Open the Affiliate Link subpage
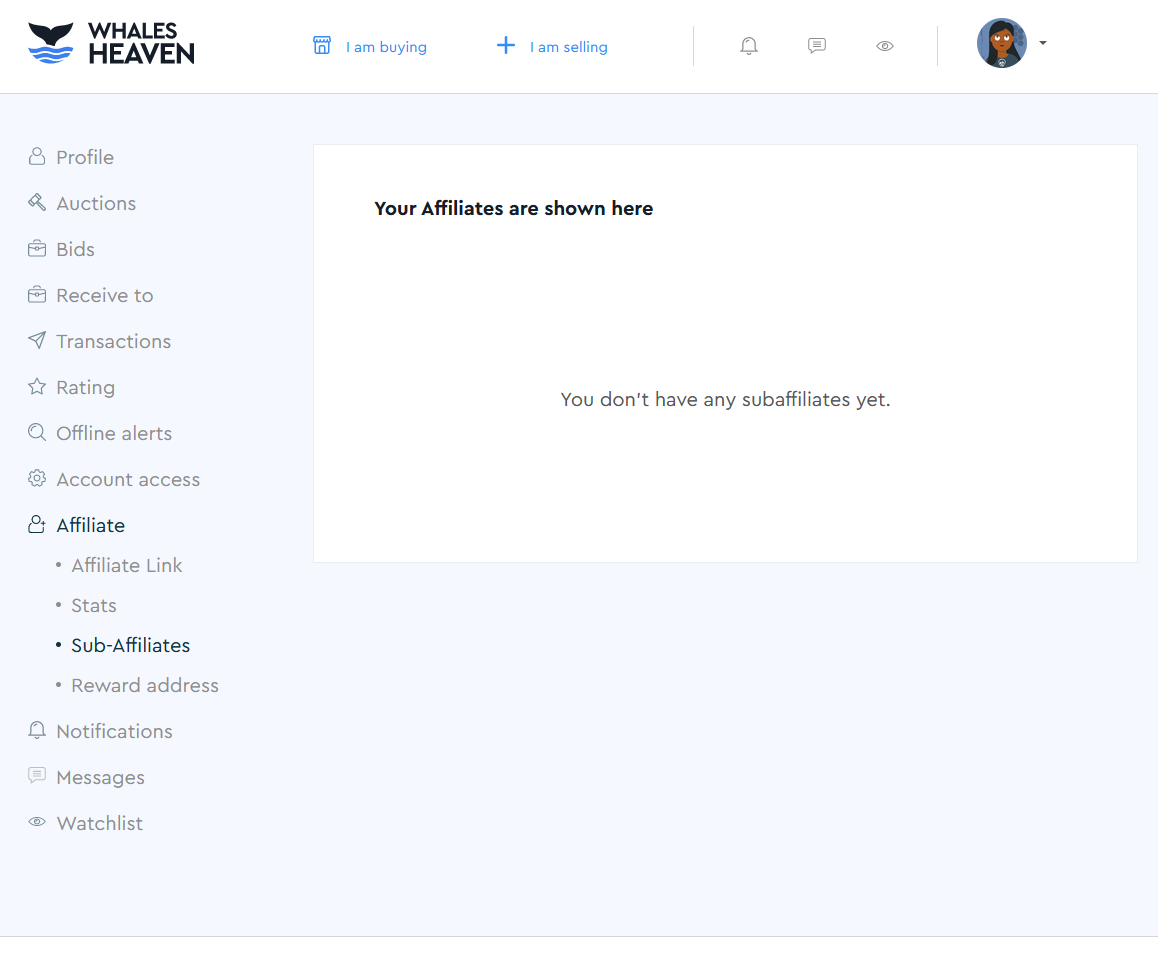 (x=127, y=565)
